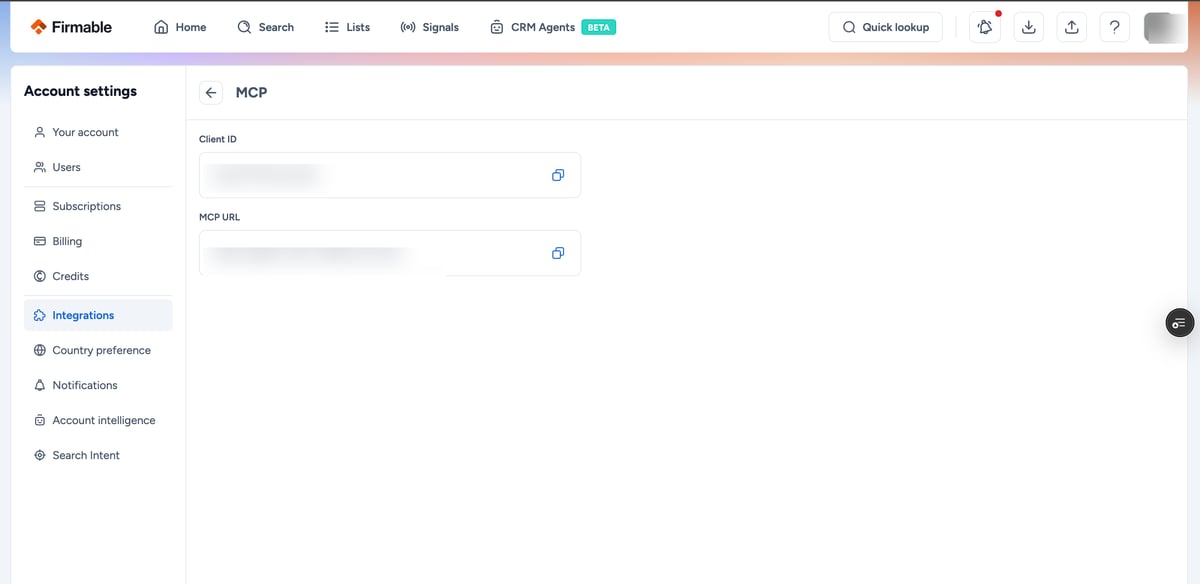Click the Quick lookup search box
The height and width of the screenshot is (584, 1200).
[886, 27]
